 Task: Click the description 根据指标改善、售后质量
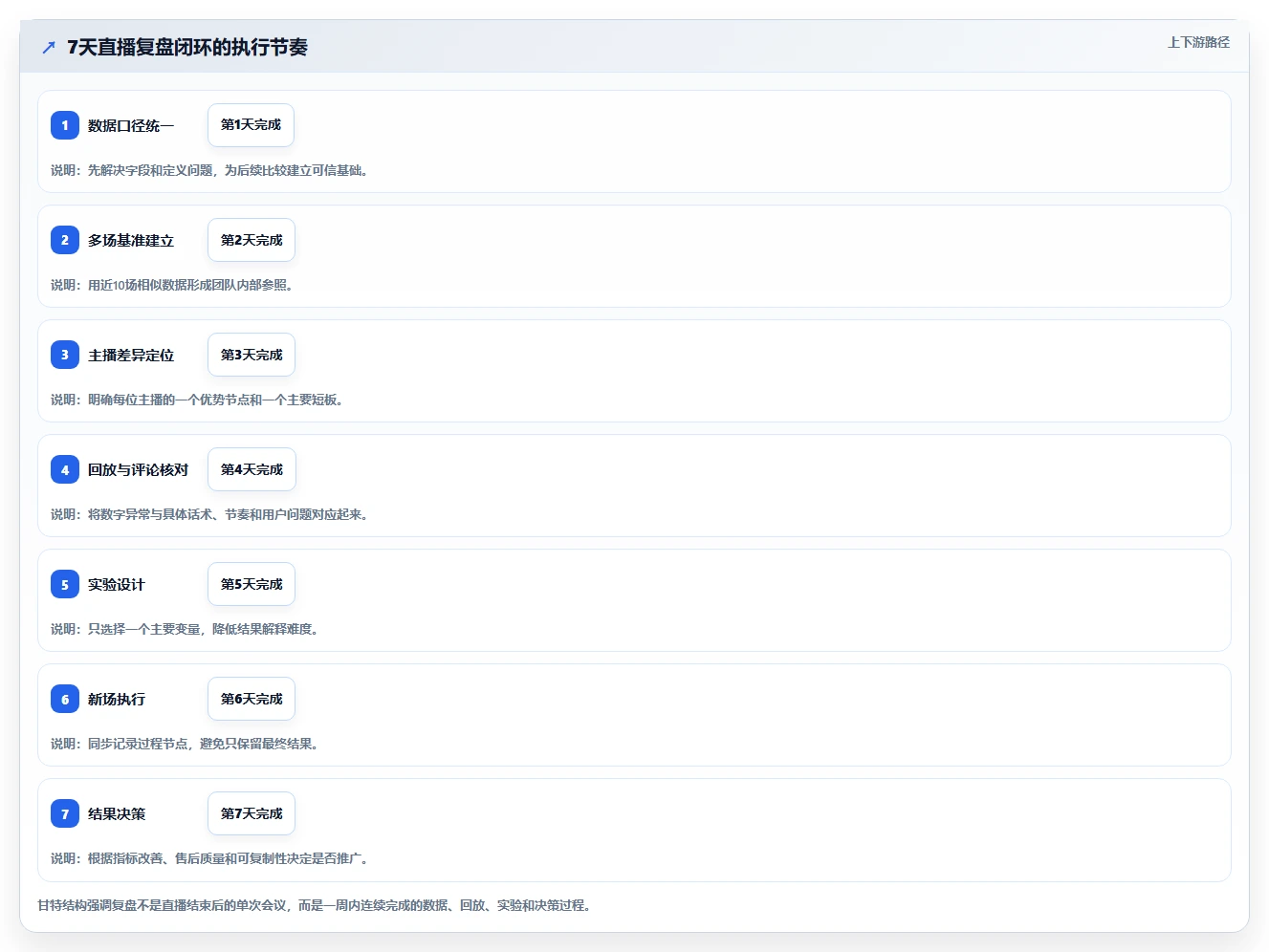[209, 858]
